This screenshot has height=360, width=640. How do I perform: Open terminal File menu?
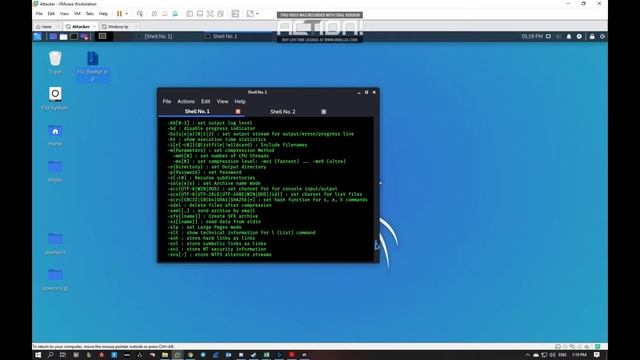[x=167, y=101]
